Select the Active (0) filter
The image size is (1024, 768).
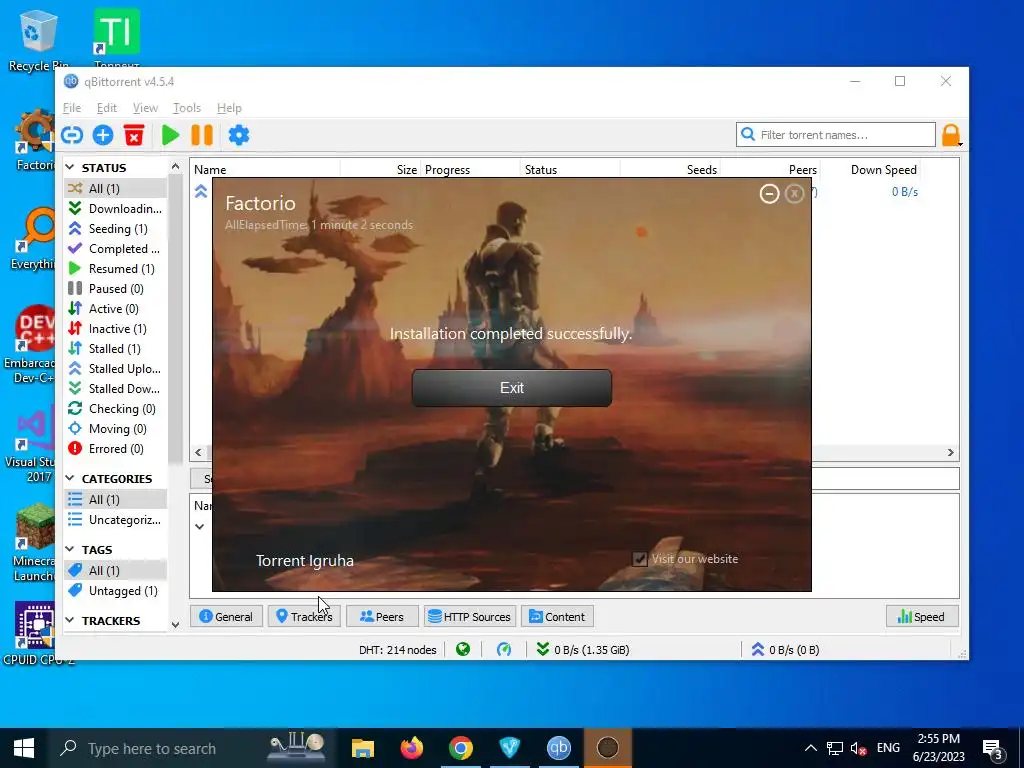point(116,308)
